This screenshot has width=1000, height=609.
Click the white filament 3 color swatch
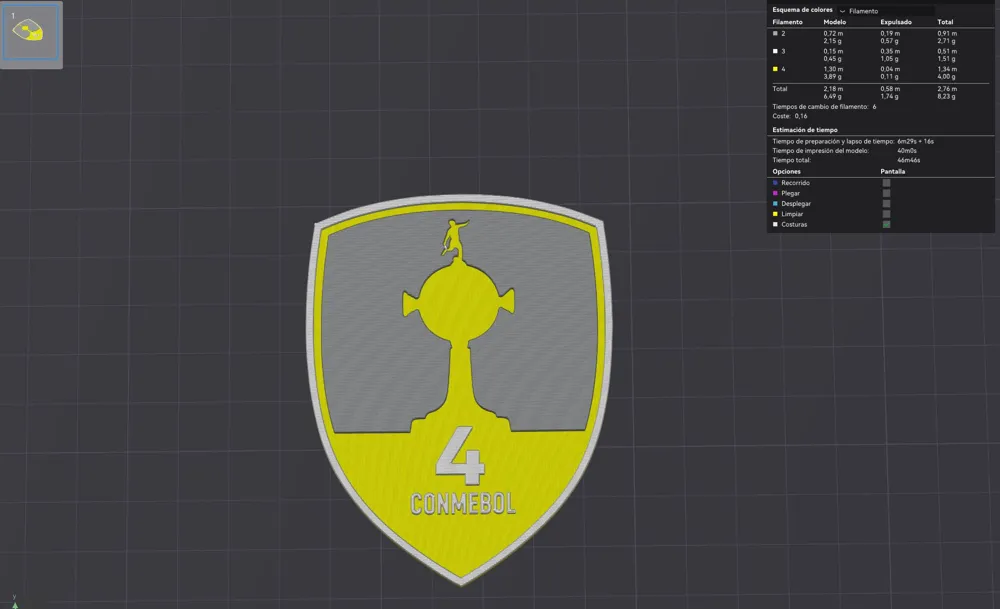pyautogui.click(x=776, y=51)
